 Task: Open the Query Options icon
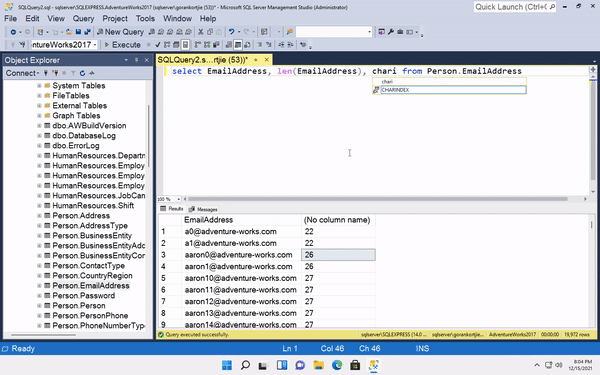pyautogui.click(x=176, y=45)
